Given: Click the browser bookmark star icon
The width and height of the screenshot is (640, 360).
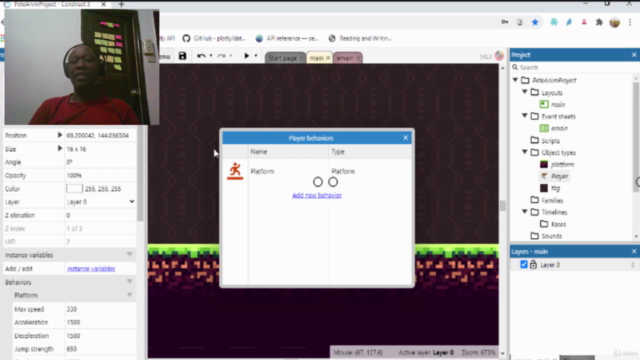Looking at the screenshot, I should click(535, 22).
